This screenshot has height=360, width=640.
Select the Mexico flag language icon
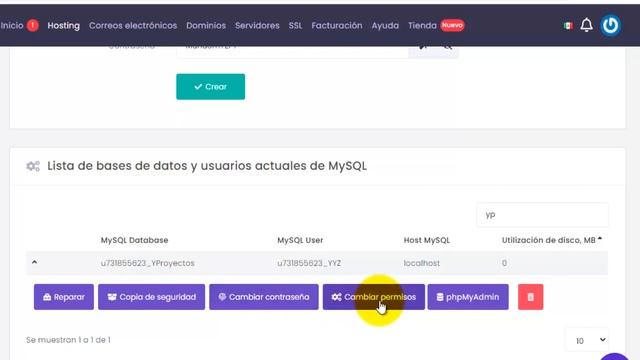click(x=568, y=26)
